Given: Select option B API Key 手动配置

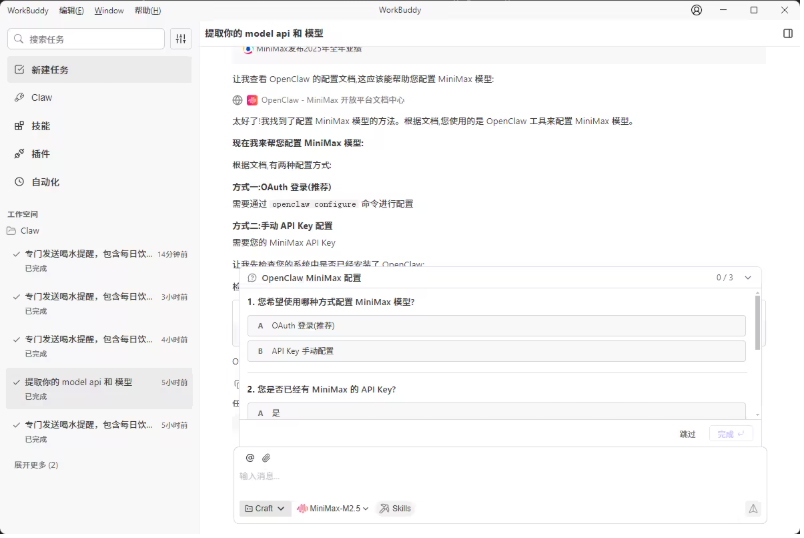Looking at the screenshot, I should (496, 351).
